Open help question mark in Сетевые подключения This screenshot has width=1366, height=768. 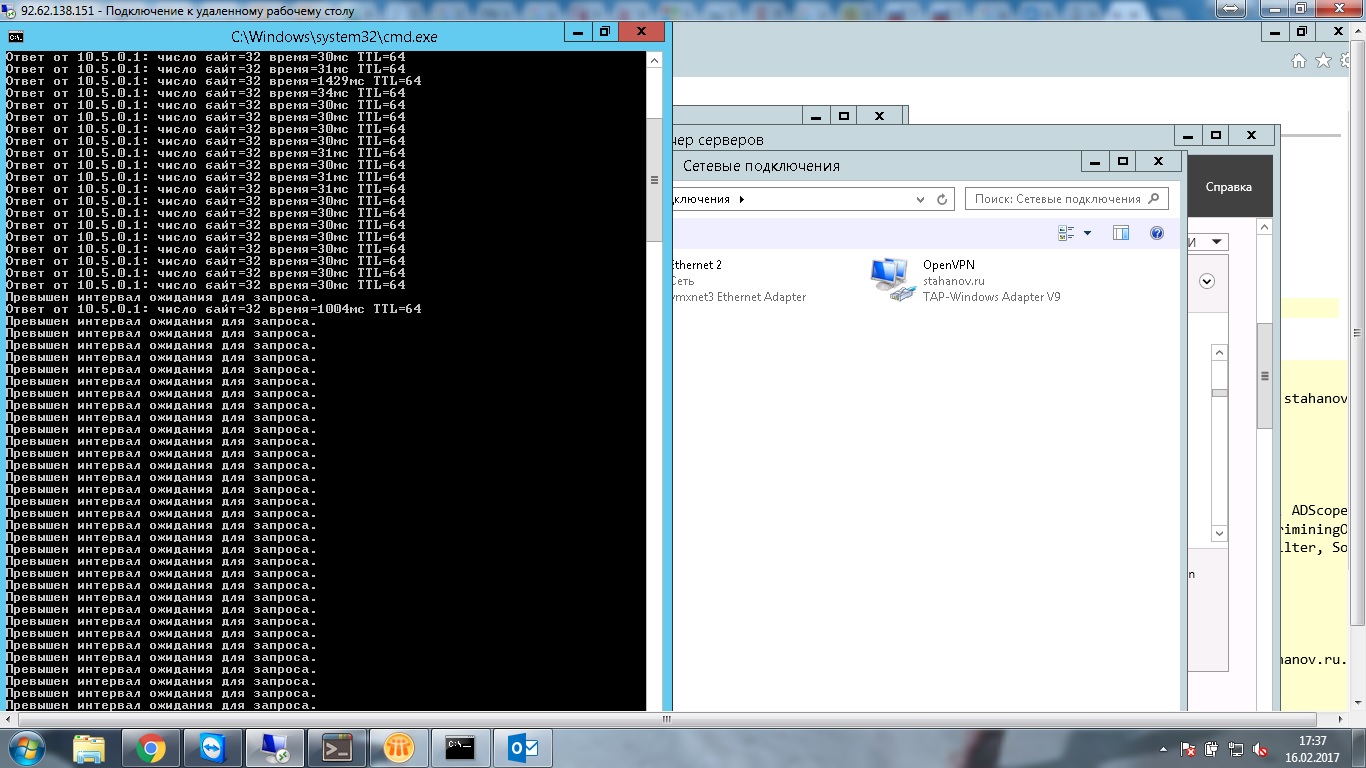click(x=1157, y=233)
